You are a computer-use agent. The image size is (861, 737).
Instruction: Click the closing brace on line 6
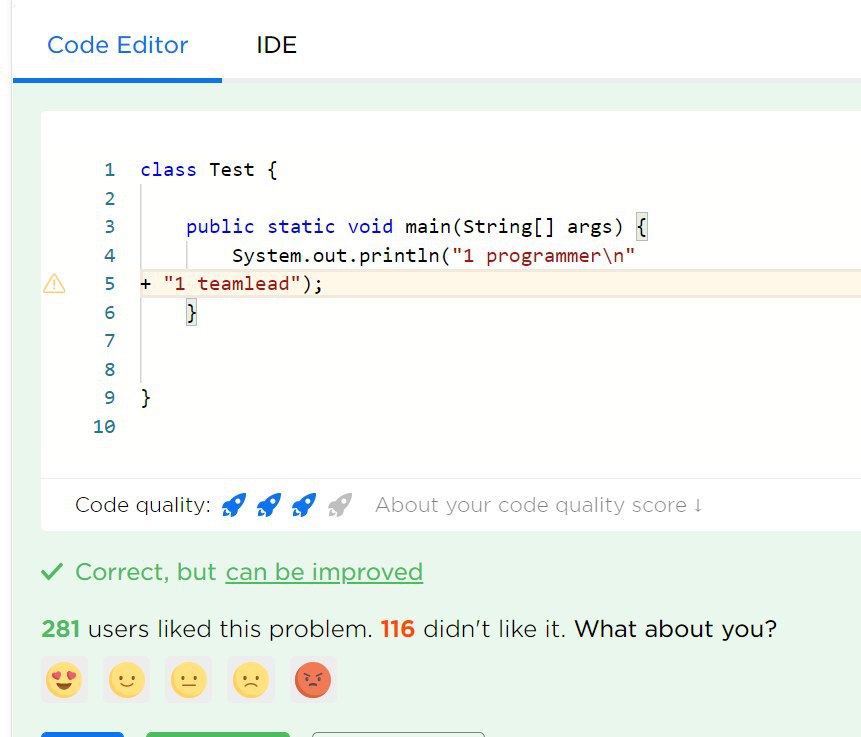(x=191, y=313)
